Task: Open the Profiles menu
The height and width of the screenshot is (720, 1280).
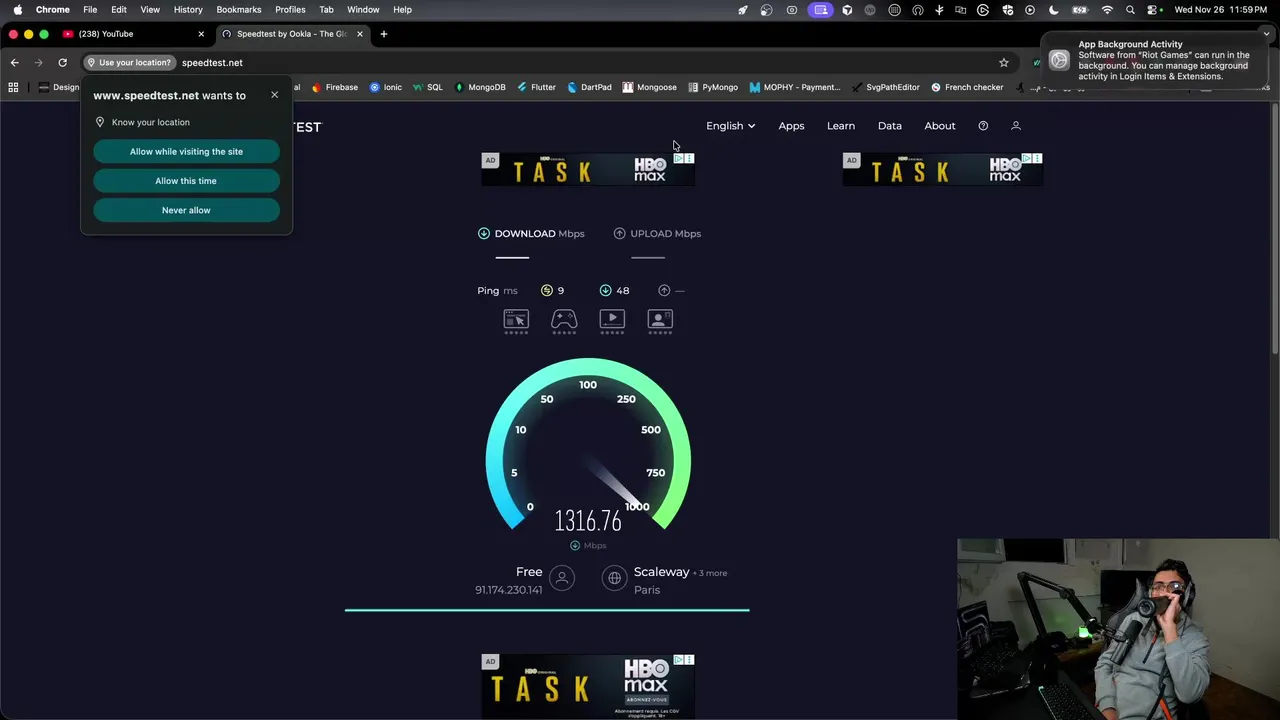Action: tap(290, 10)
